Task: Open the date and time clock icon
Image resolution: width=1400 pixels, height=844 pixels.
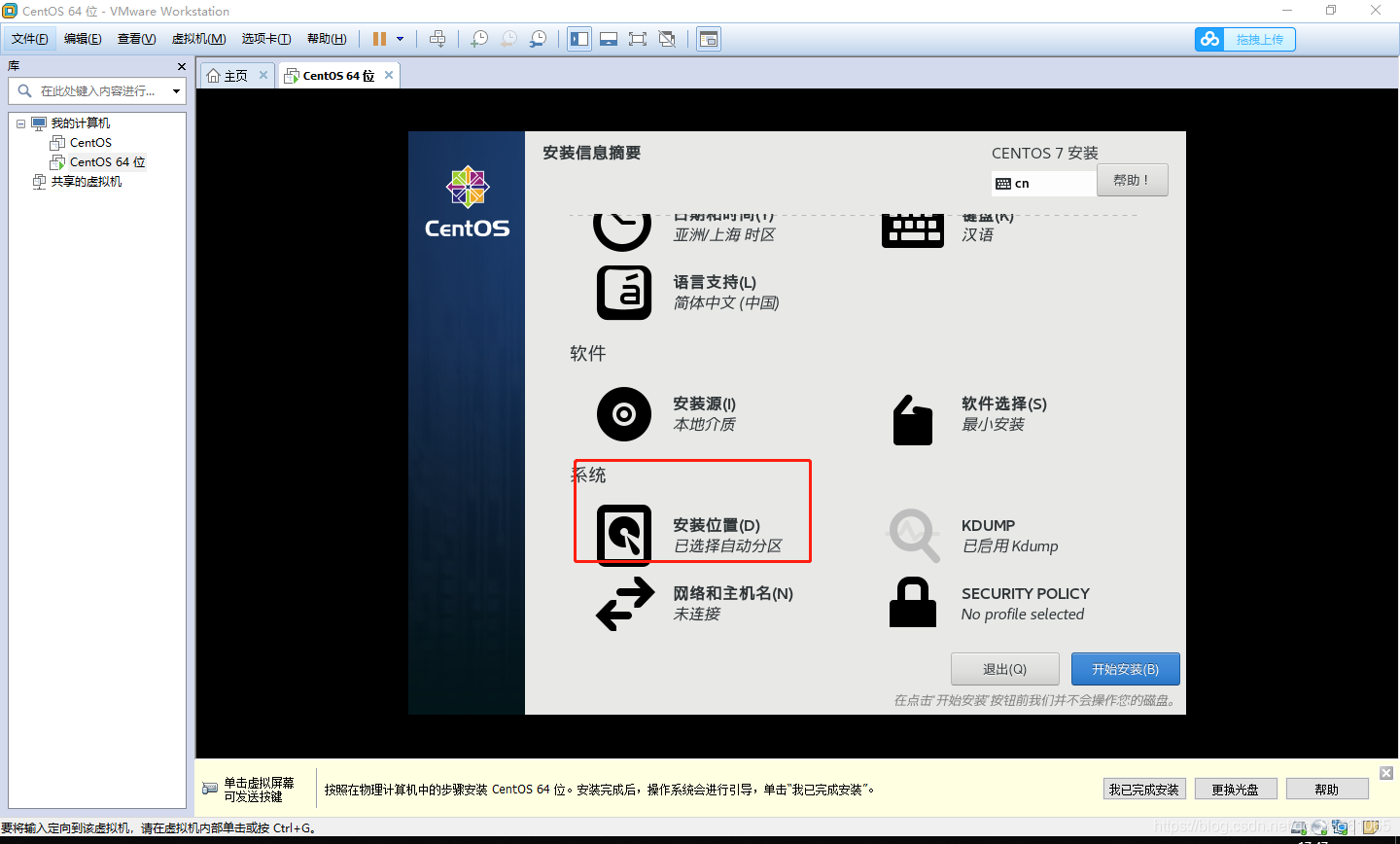Action: 622,231
